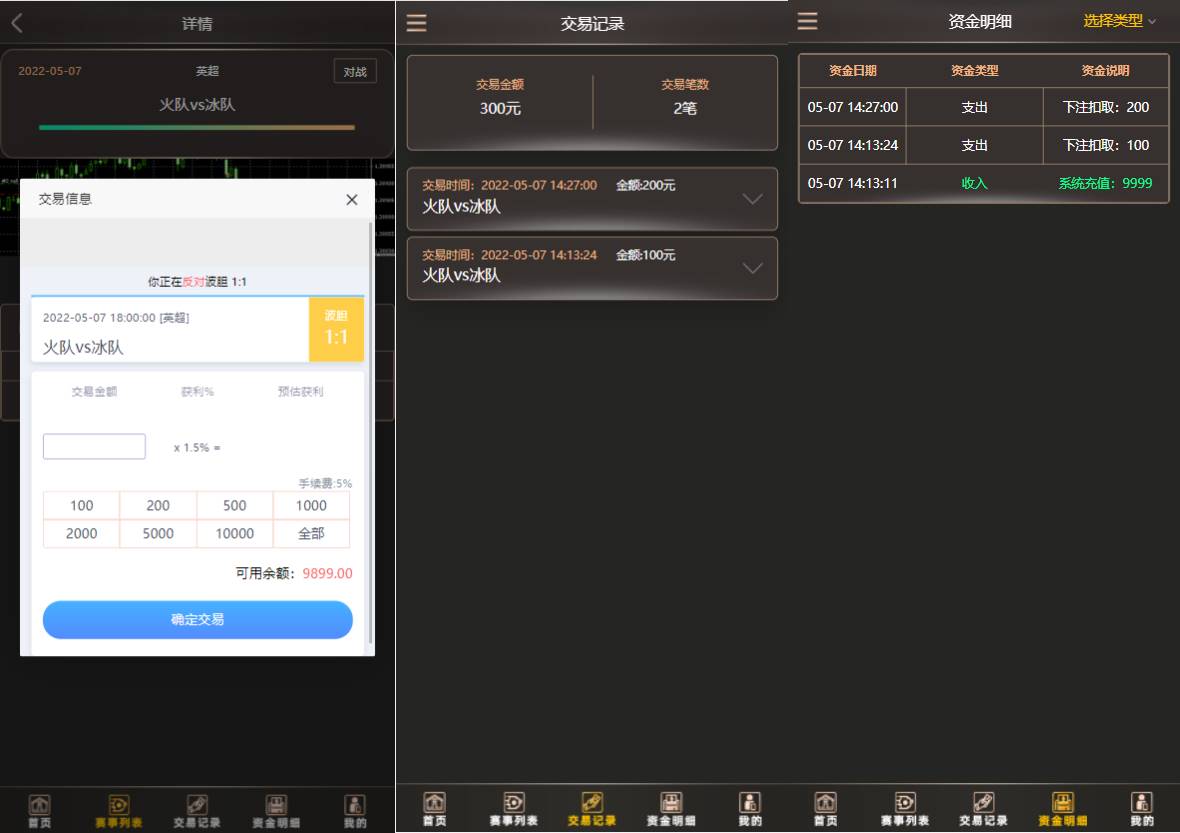Select row 05-07 14:27:00 in funds table
Image resolution: width=1180 pixels, height=833 pixels.
(984, 107)
